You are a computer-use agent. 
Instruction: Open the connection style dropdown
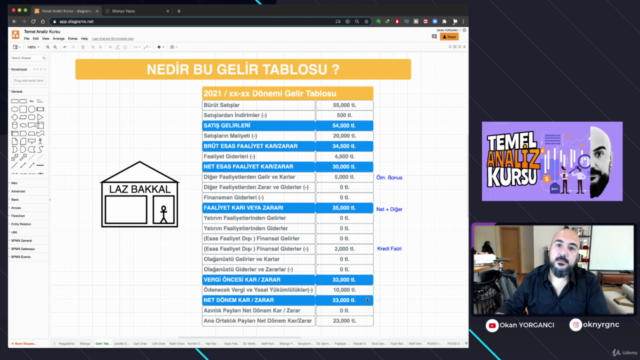[136, 47]
